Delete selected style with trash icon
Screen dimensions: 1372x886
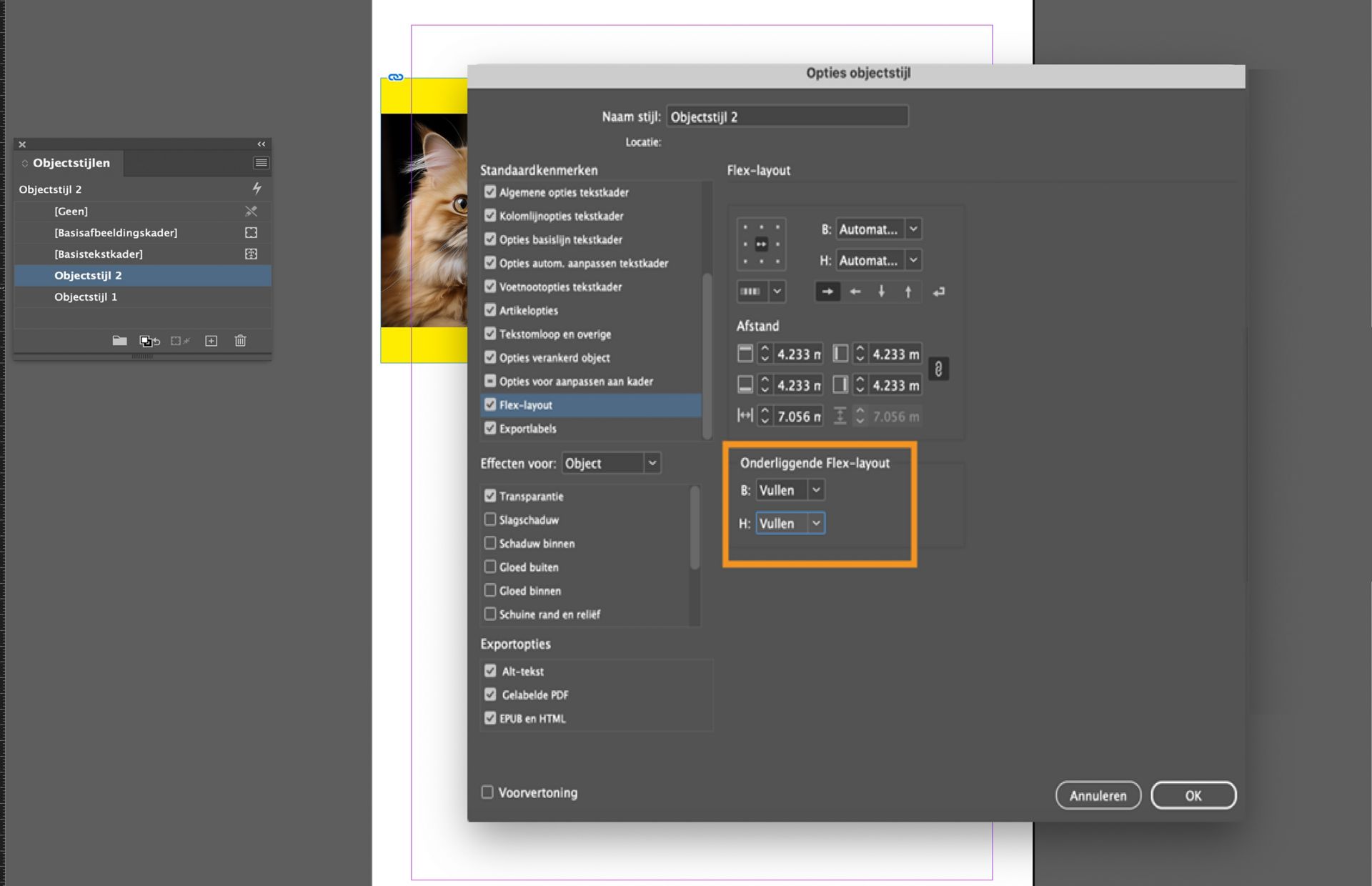pyautogui.click(x=240, y=341)
